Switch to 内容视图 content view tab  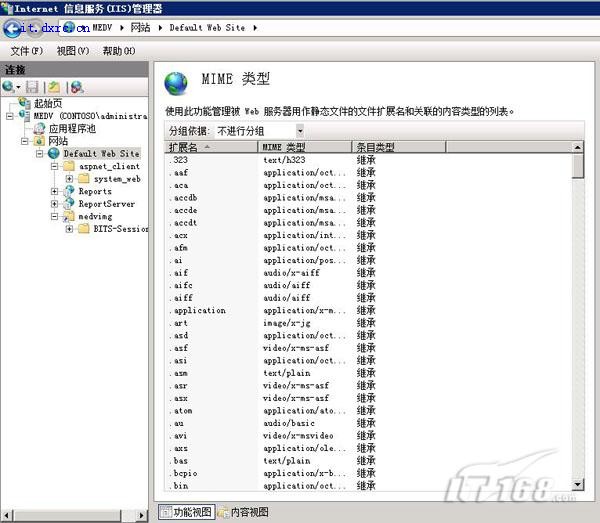[243, 512]
